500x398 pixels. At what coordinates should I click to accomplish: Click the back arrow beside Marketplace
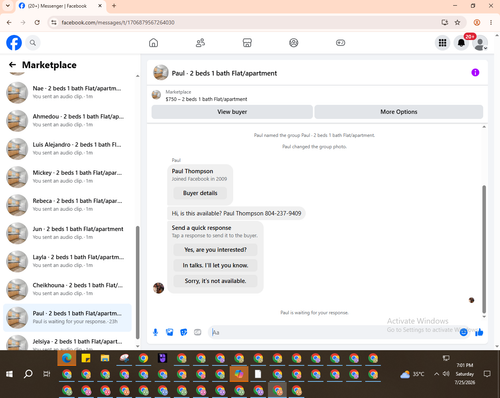tap(12, 65)
